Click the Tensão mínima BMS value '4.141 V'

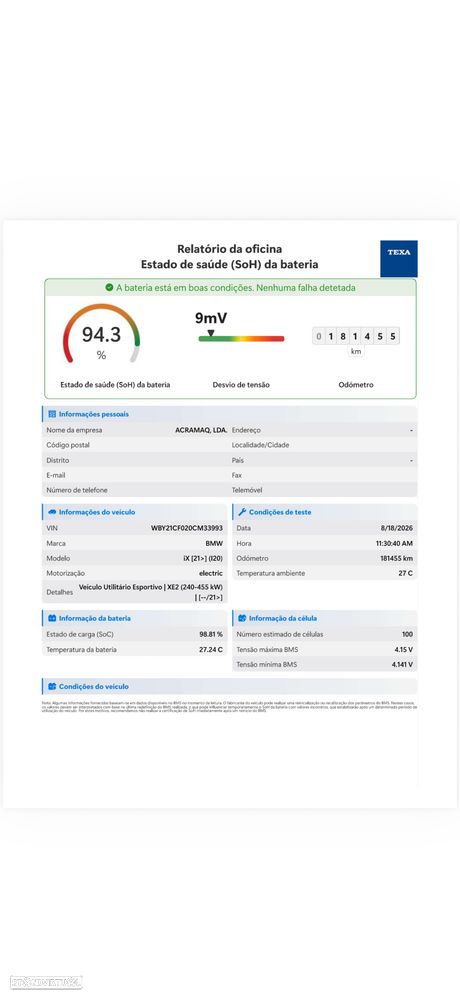pos(403,665)
